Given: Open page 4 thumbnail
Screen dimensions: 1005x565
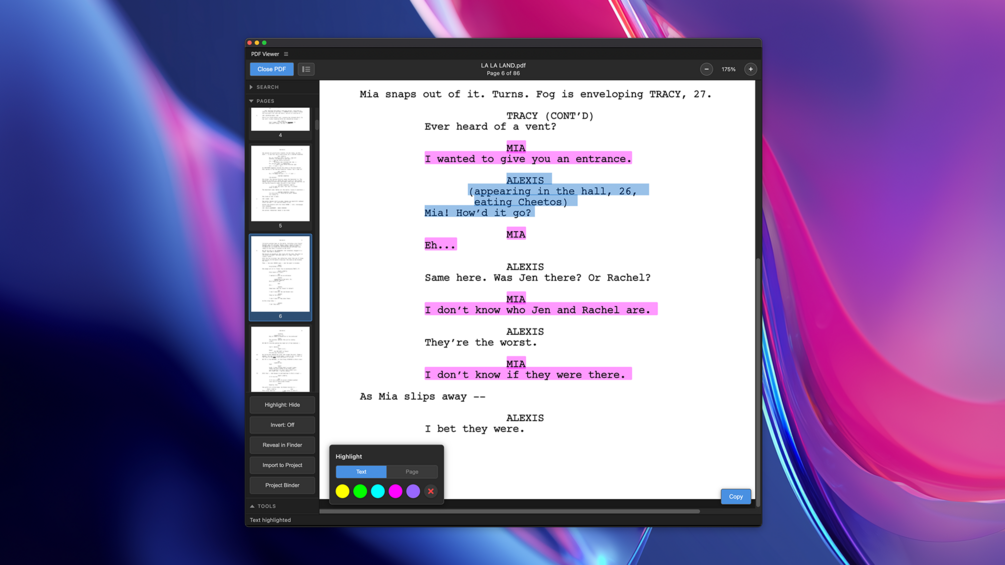Looking at the screenshot, I should click(280, 120).
